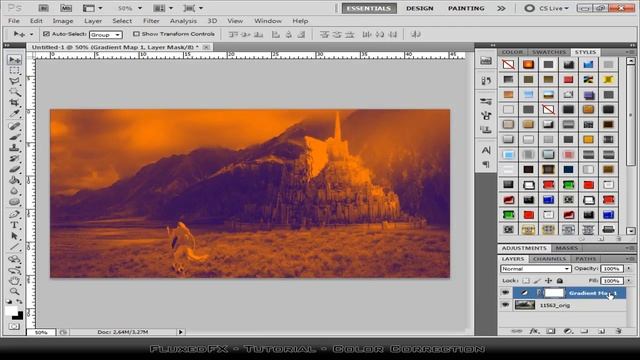Select the Horizontal Type tool
The width and height of the screenshot is (640, 360).
point(15,225)
